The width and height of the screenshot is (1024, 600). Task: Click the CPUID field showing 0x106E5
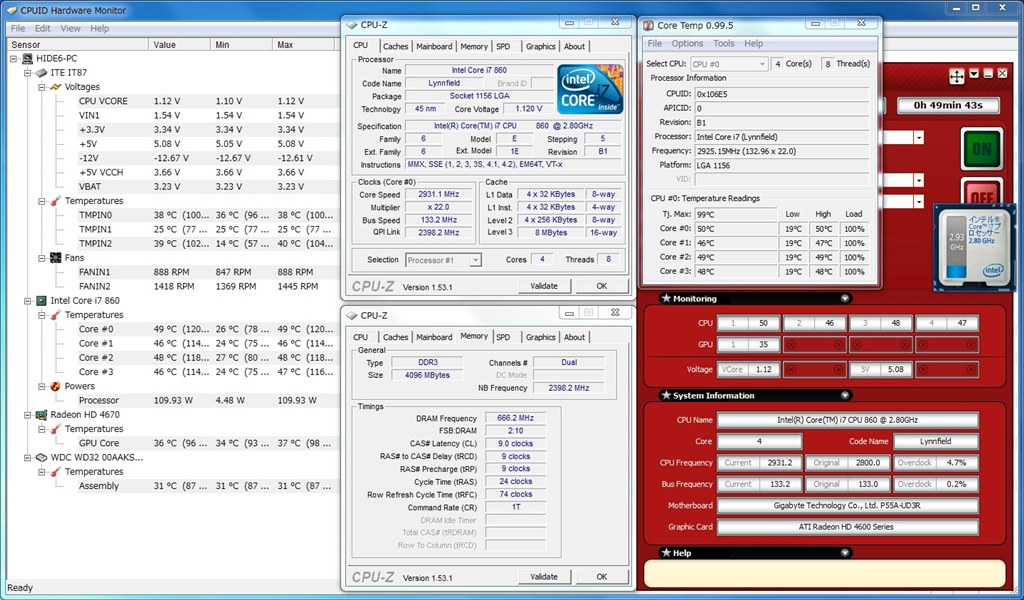tap(782, 94)
